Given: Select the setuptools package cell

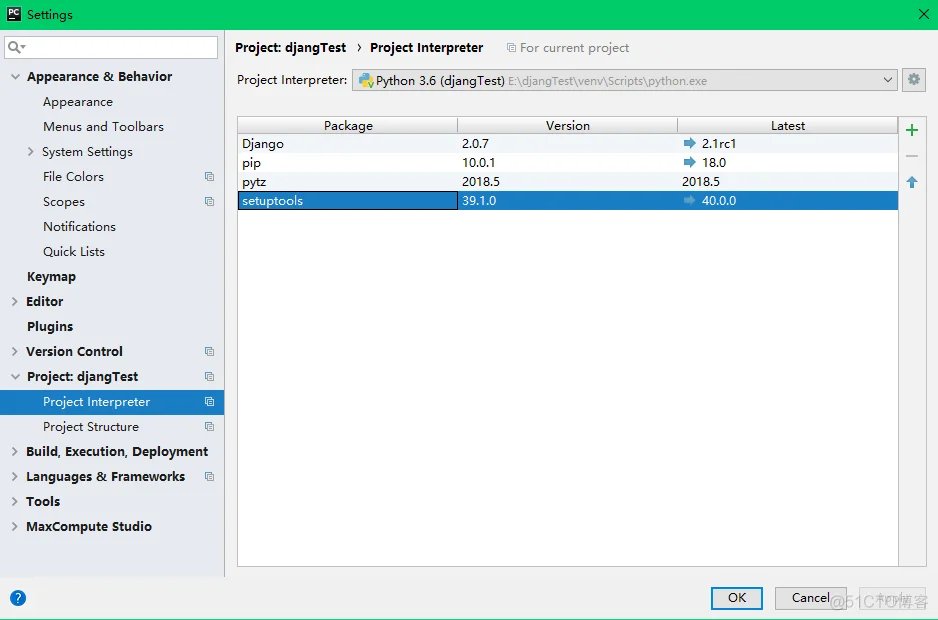Looking at the screenshot, I should pyautogui.click(x=348, y=200).
